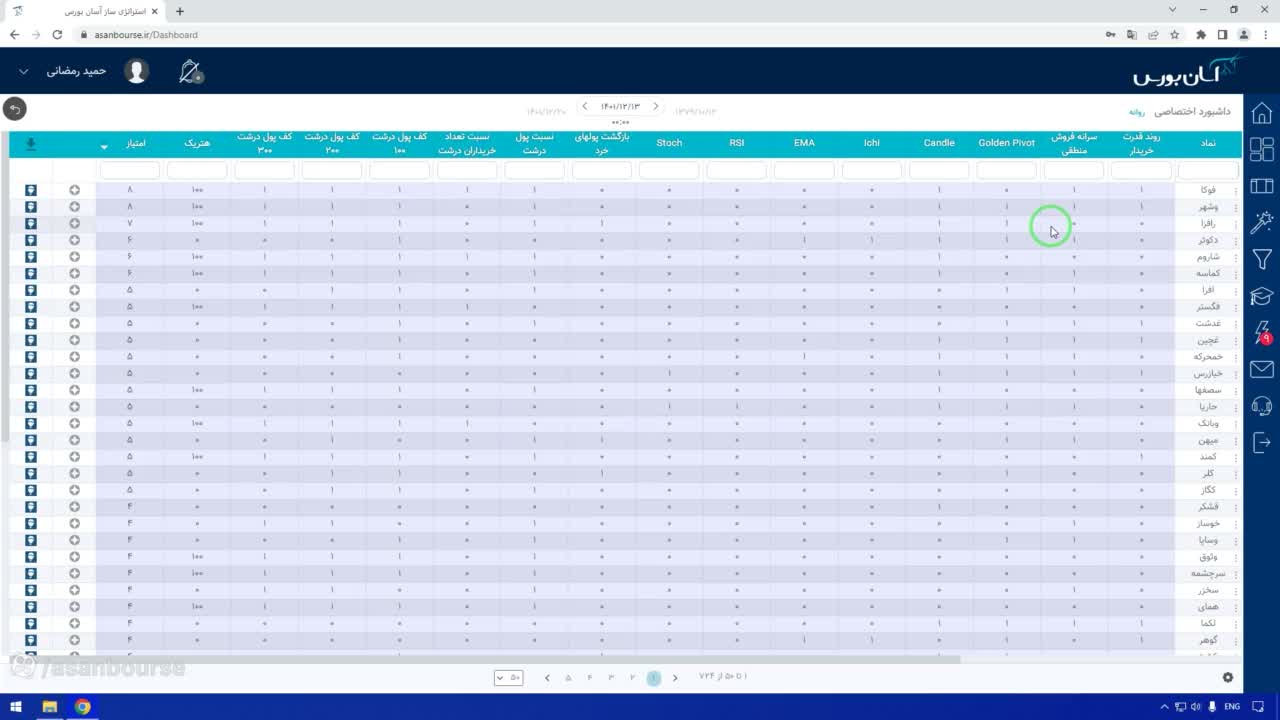
Task: Click the plus icon in فوکا row
Action: point(75,190)
